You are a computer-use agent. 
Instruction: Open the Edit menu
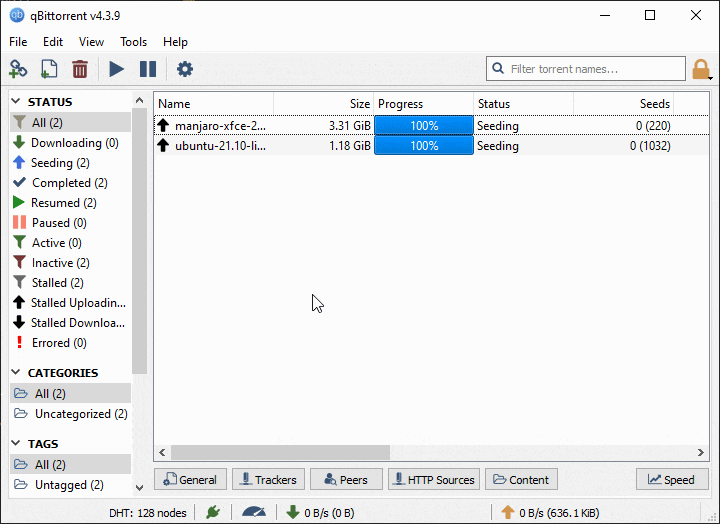pos(53,42)
